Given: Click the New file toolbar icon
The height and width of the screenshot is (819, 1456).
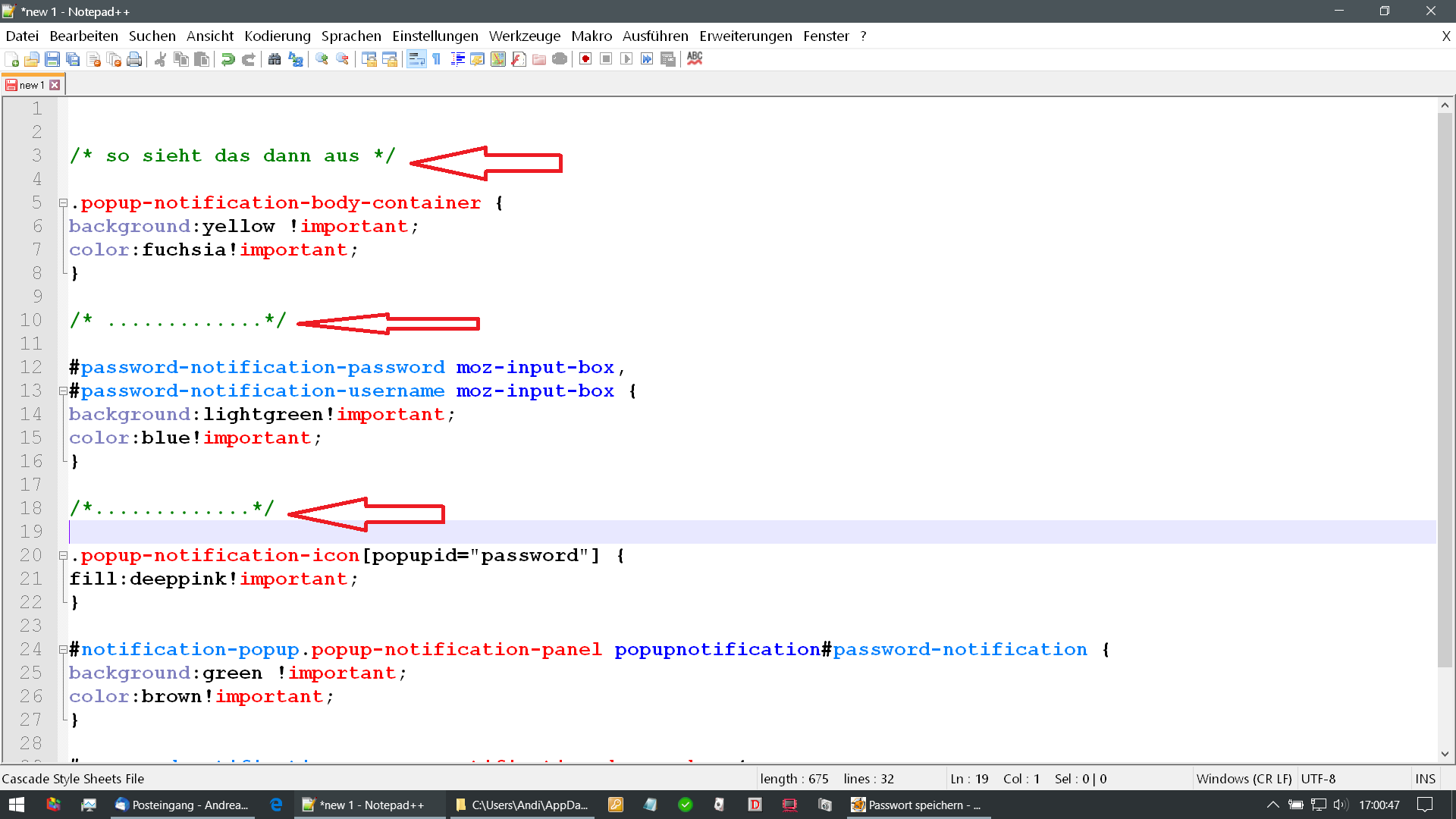Looking at the screenshot, I should 11,59.
